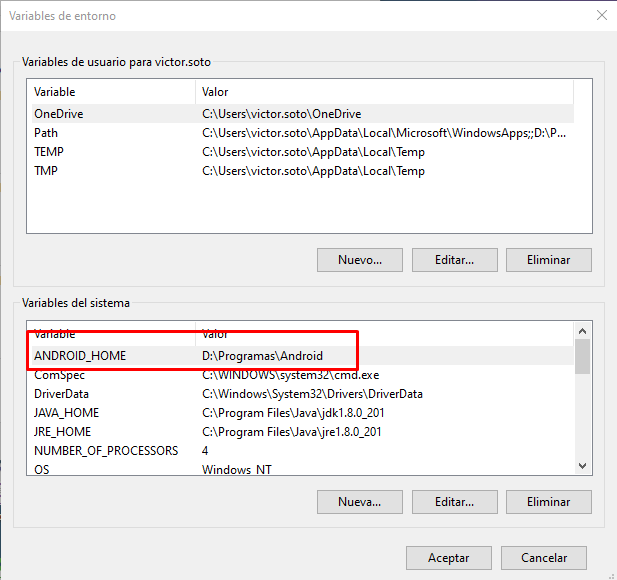Select the JRE_HOME system variable
The width and height of the screenshot is (617, 580).
point(64,432)
